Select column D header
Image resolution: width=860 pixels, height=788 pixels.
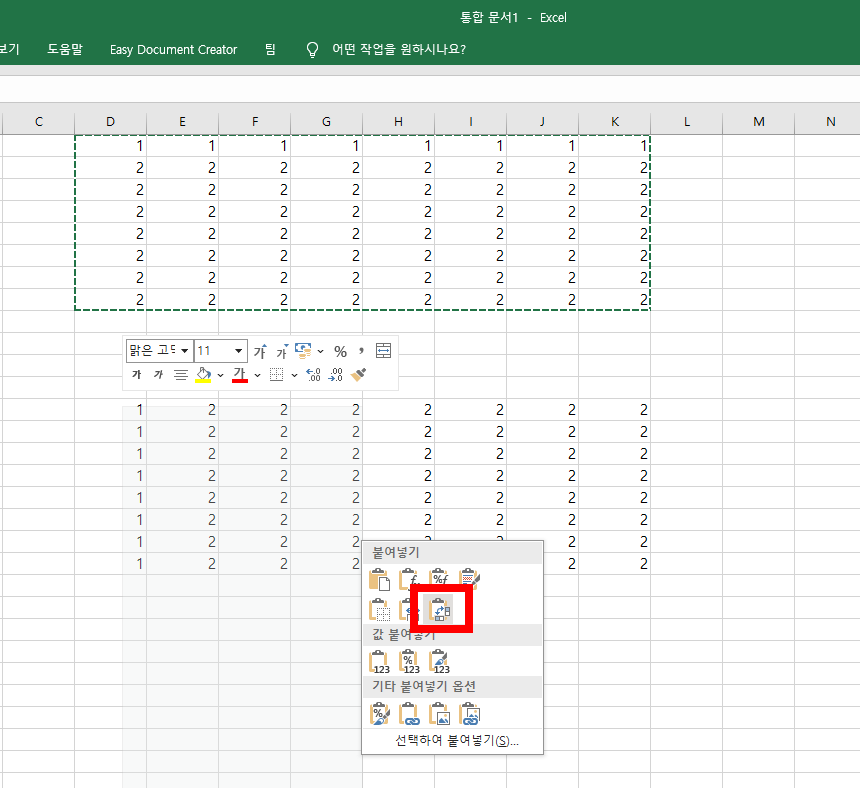(110, 122)
